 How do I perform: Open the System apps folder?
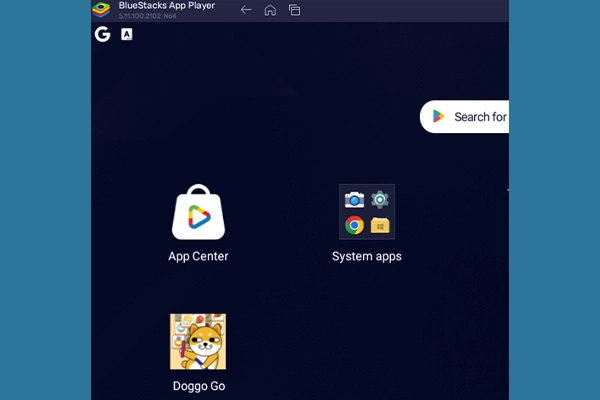tap(367, 212)
